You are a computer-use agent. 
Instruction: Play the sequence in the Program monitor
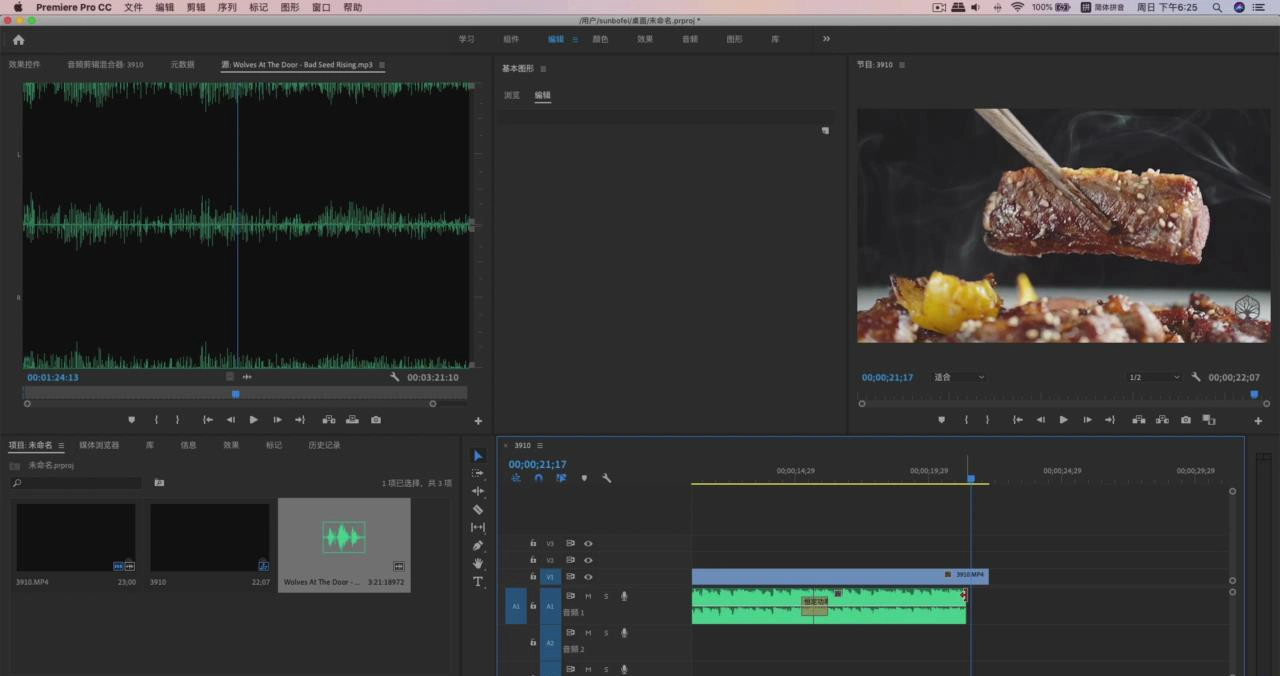pyautogui.click(x=1063, y=420)
